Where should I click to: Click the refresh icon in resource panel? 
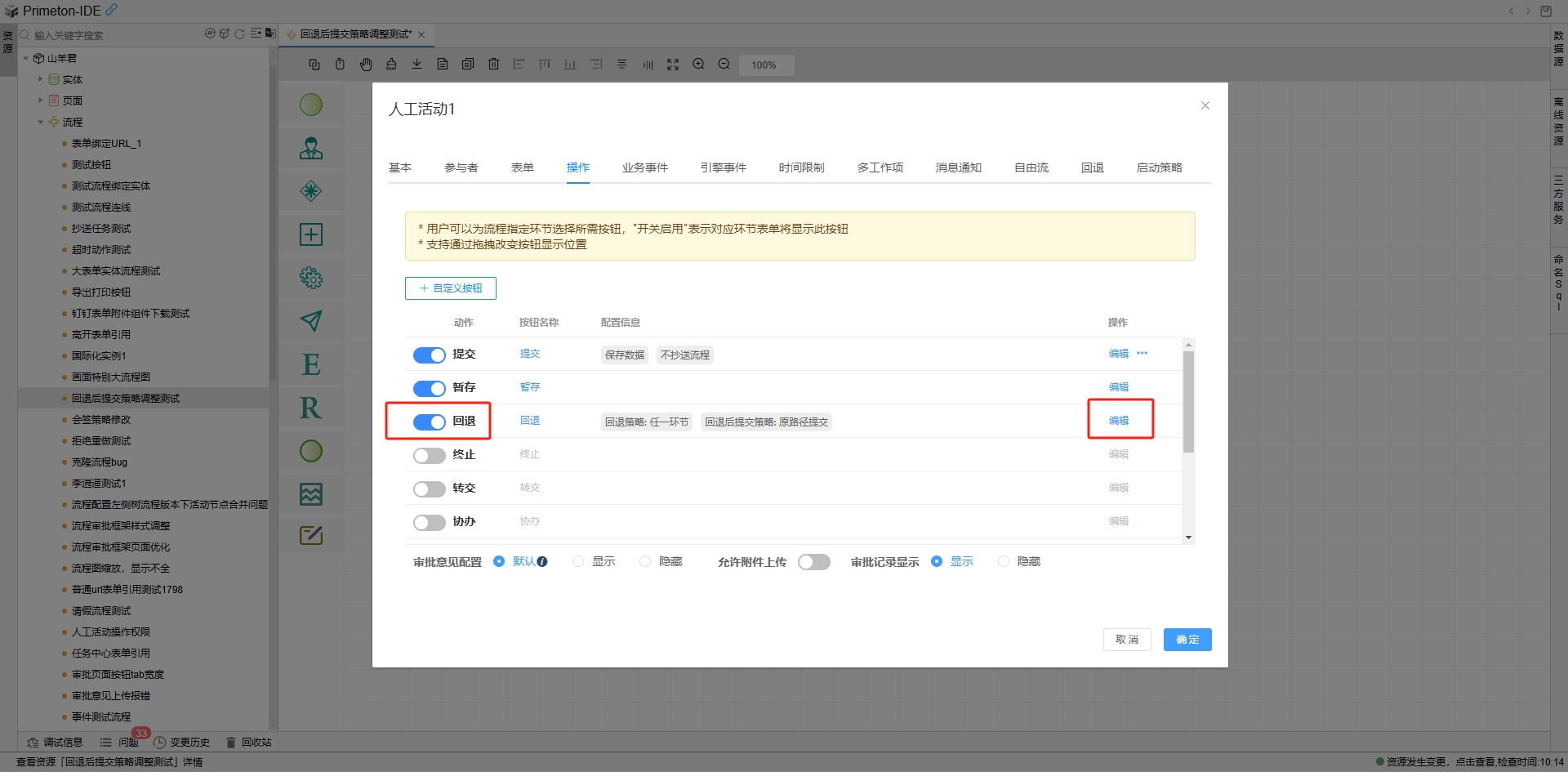(239, 34)
